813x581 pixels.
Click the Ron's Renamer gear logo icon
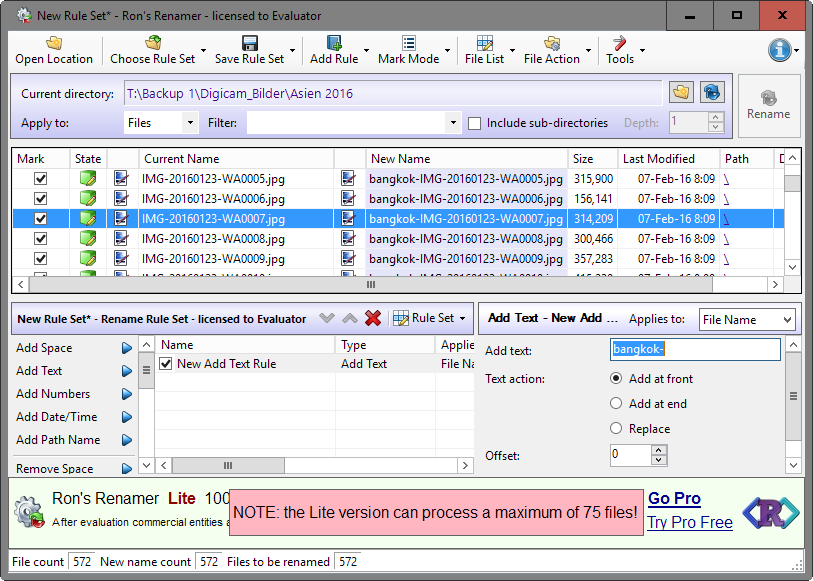click(x=29, y=512)
